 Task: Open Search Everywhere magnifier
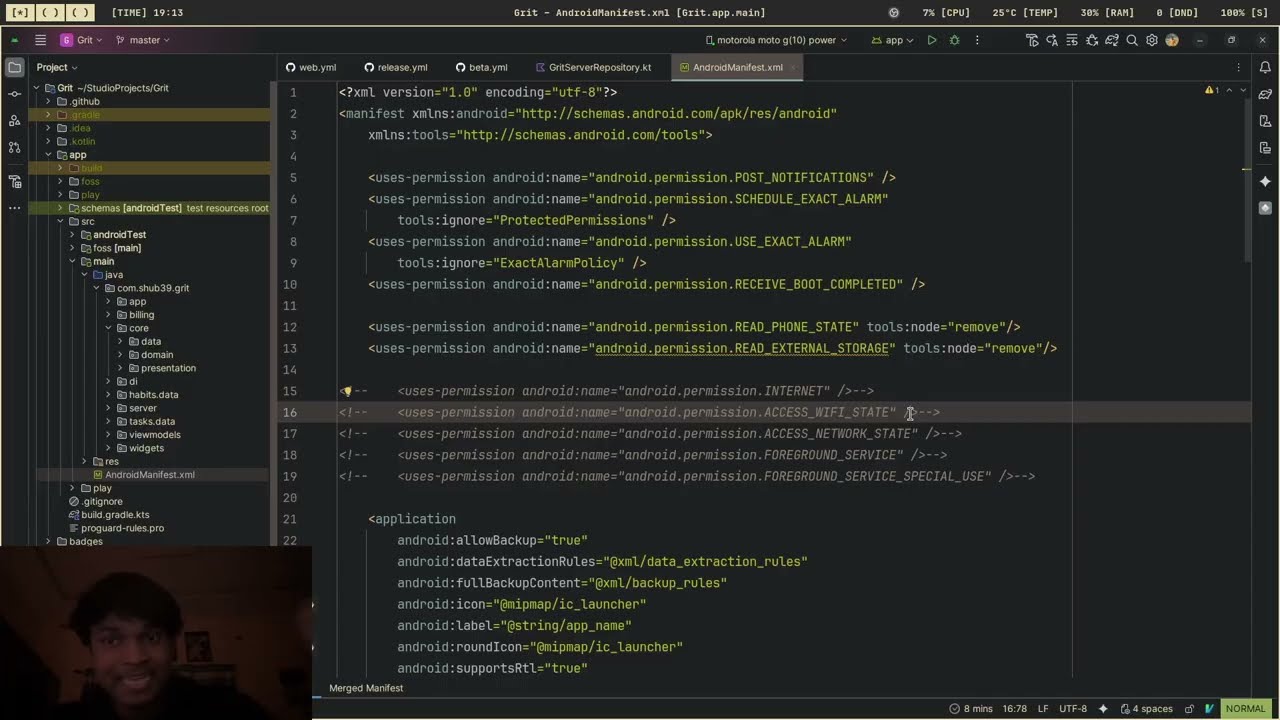[1132, 40]
